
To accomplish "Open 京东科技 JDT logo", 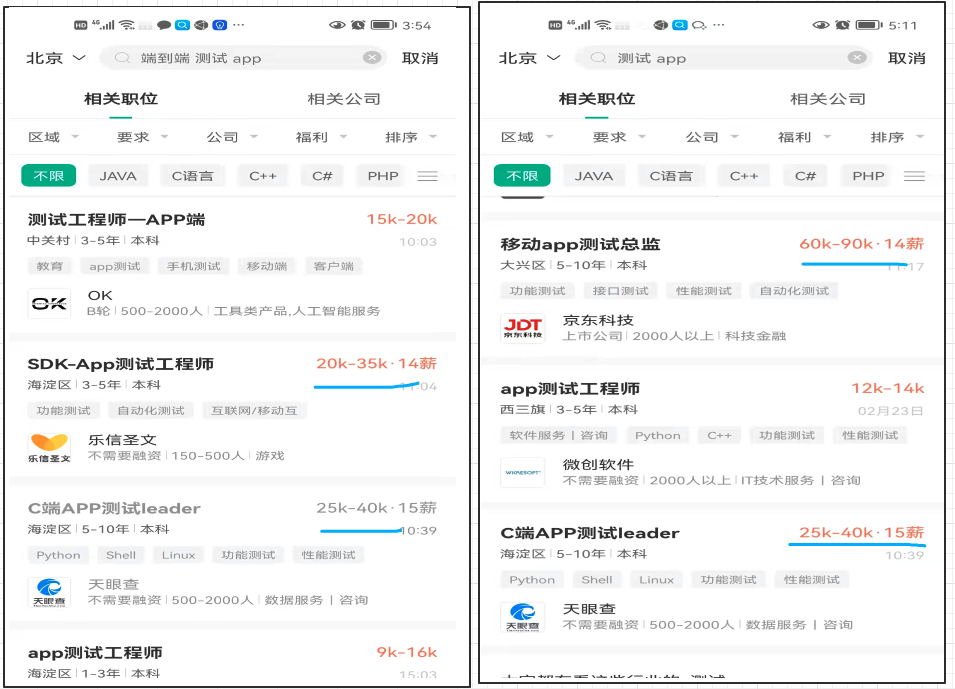I will point(523,328).
